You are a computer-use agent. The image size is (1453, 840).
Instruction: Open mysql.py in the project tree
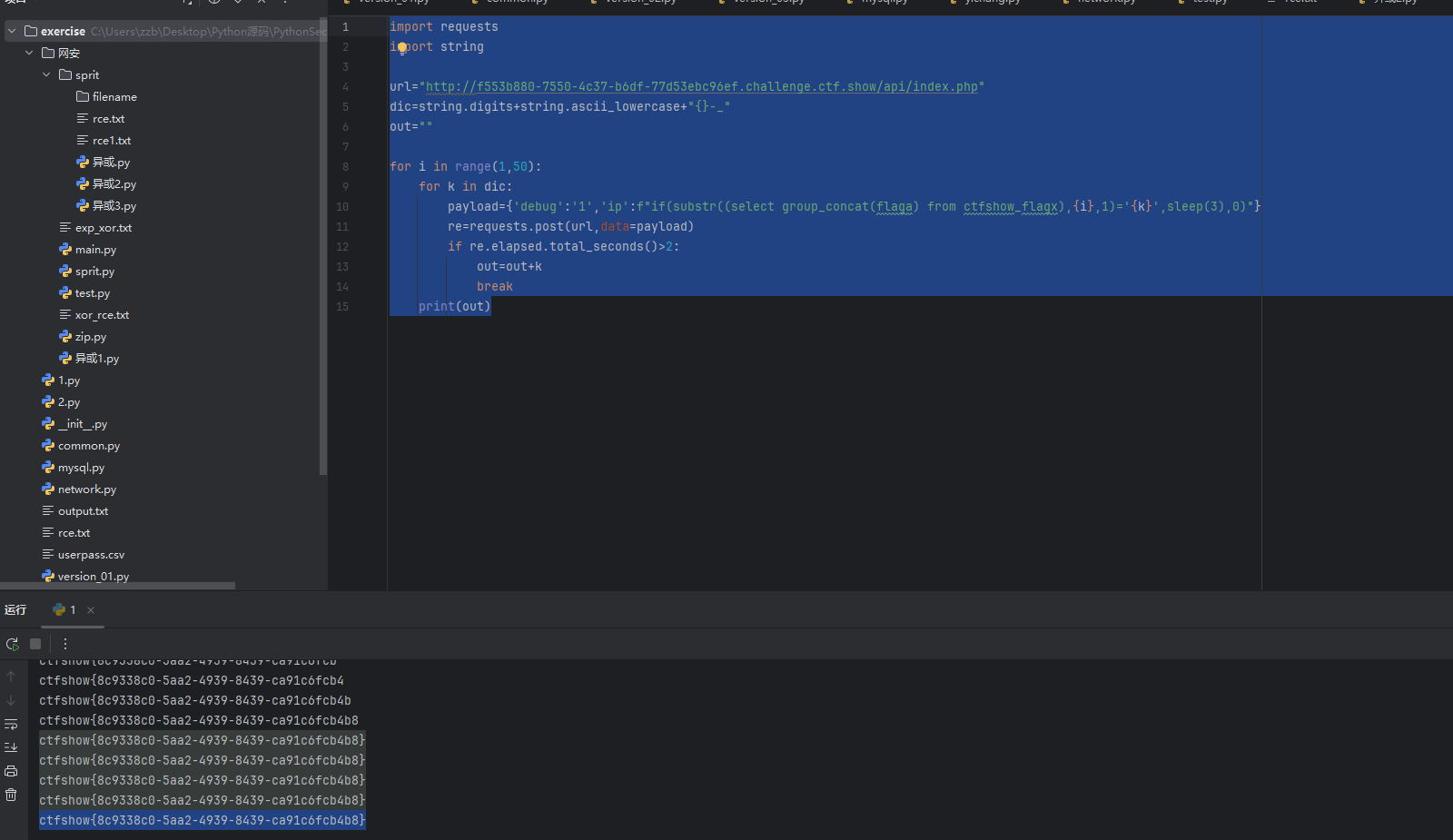81,467
